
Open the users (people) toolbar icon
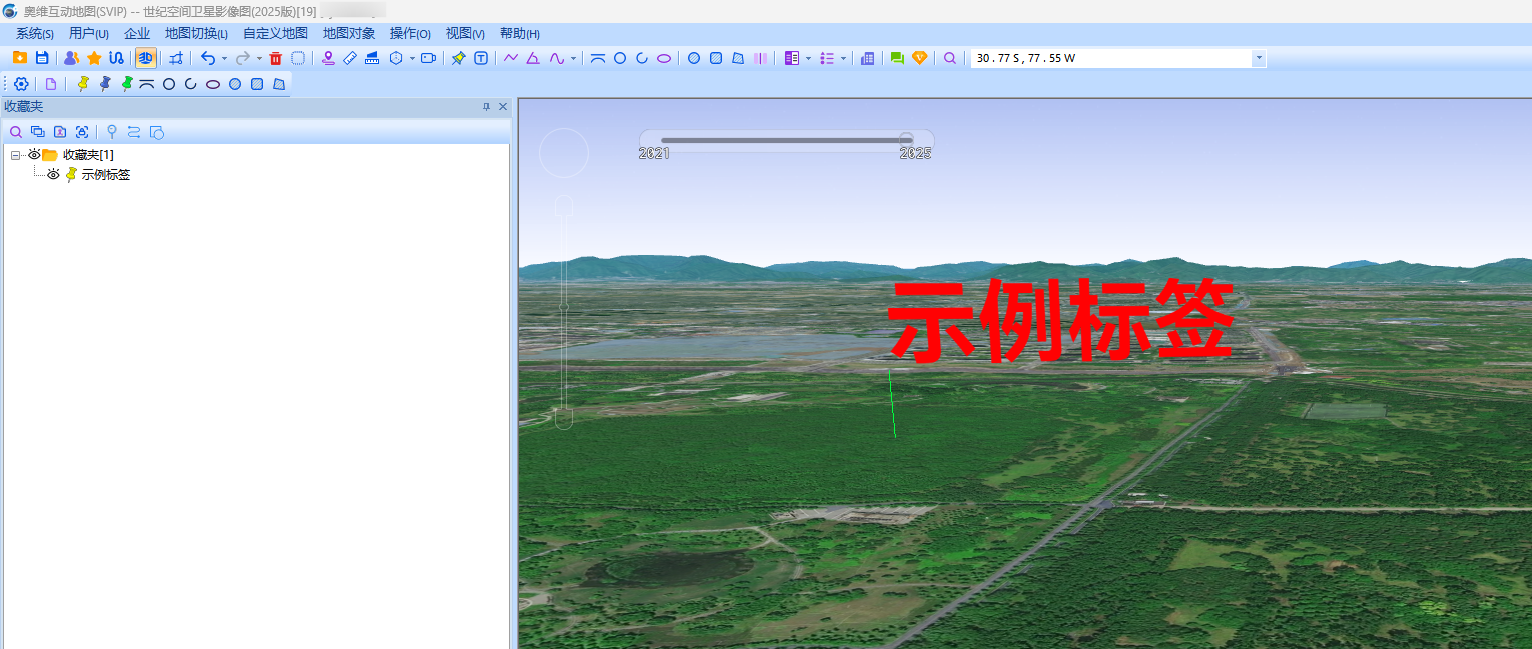point(71,58)
